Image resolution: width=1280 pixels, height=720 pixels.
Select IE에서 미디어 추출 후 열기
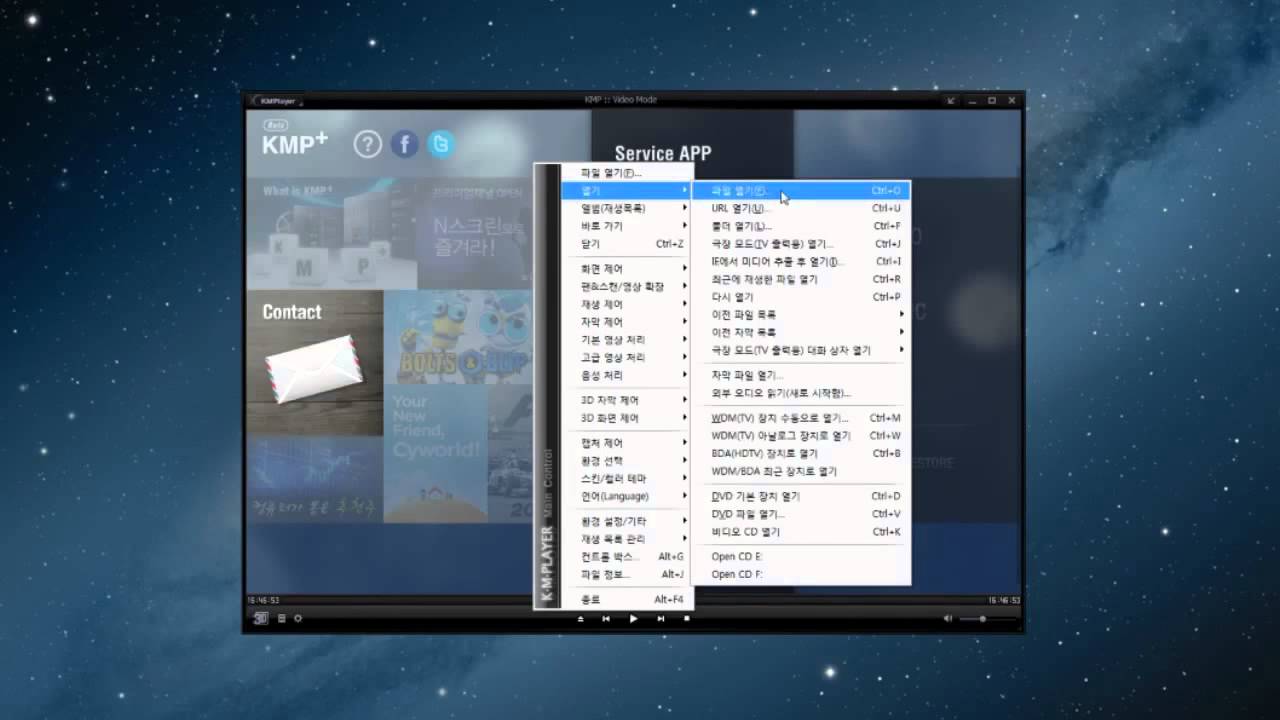pyautogui.click(x=801, y=261)
